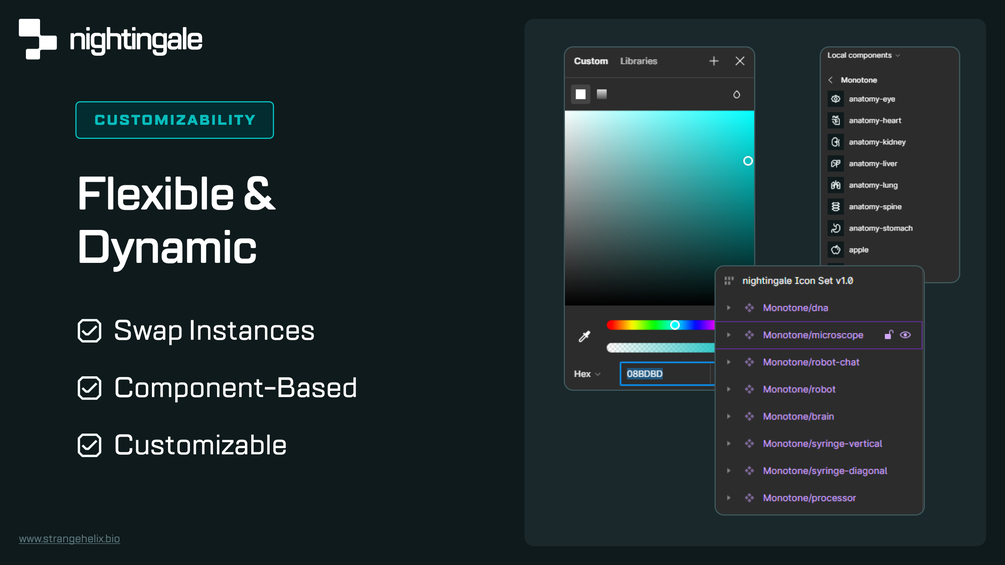The image size is (1005, 565).
Task: Expand the Monotone/brain layer
Action: [x=729, y=416]
